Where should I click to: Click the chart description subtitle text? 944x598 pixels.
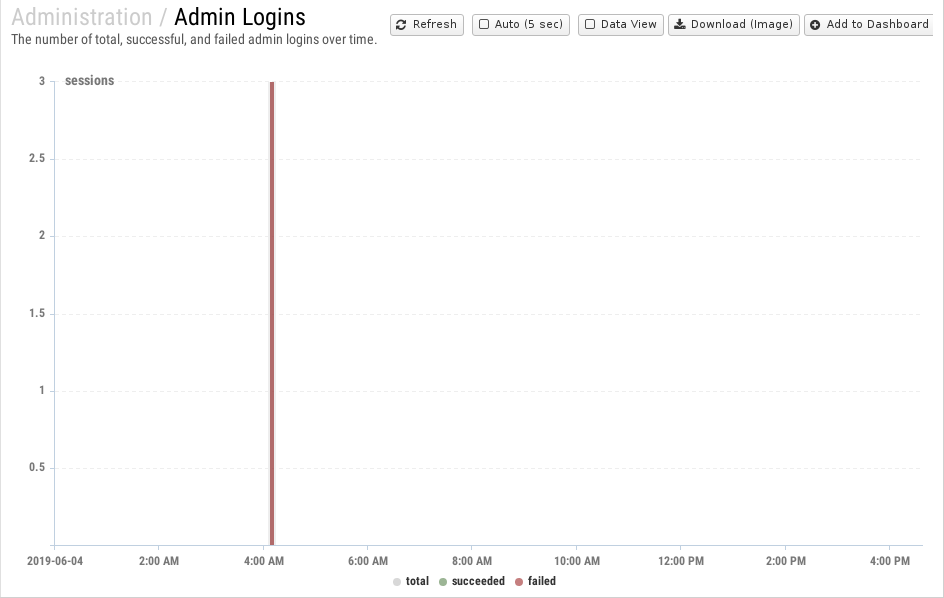[194, 40]
